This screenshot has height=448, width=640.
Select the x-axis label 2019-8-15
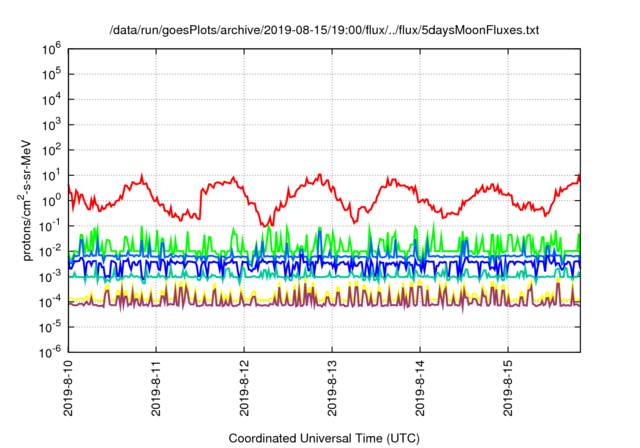(x=508, y=388)
